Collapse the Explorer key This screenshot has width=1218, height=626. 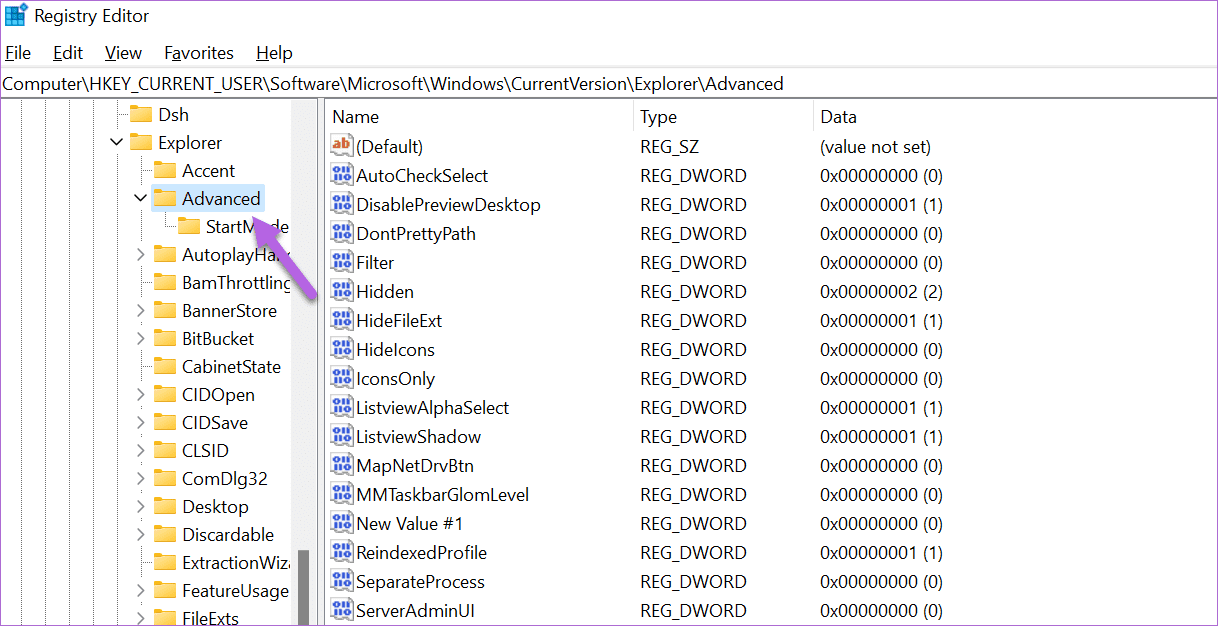click(117, 143)
